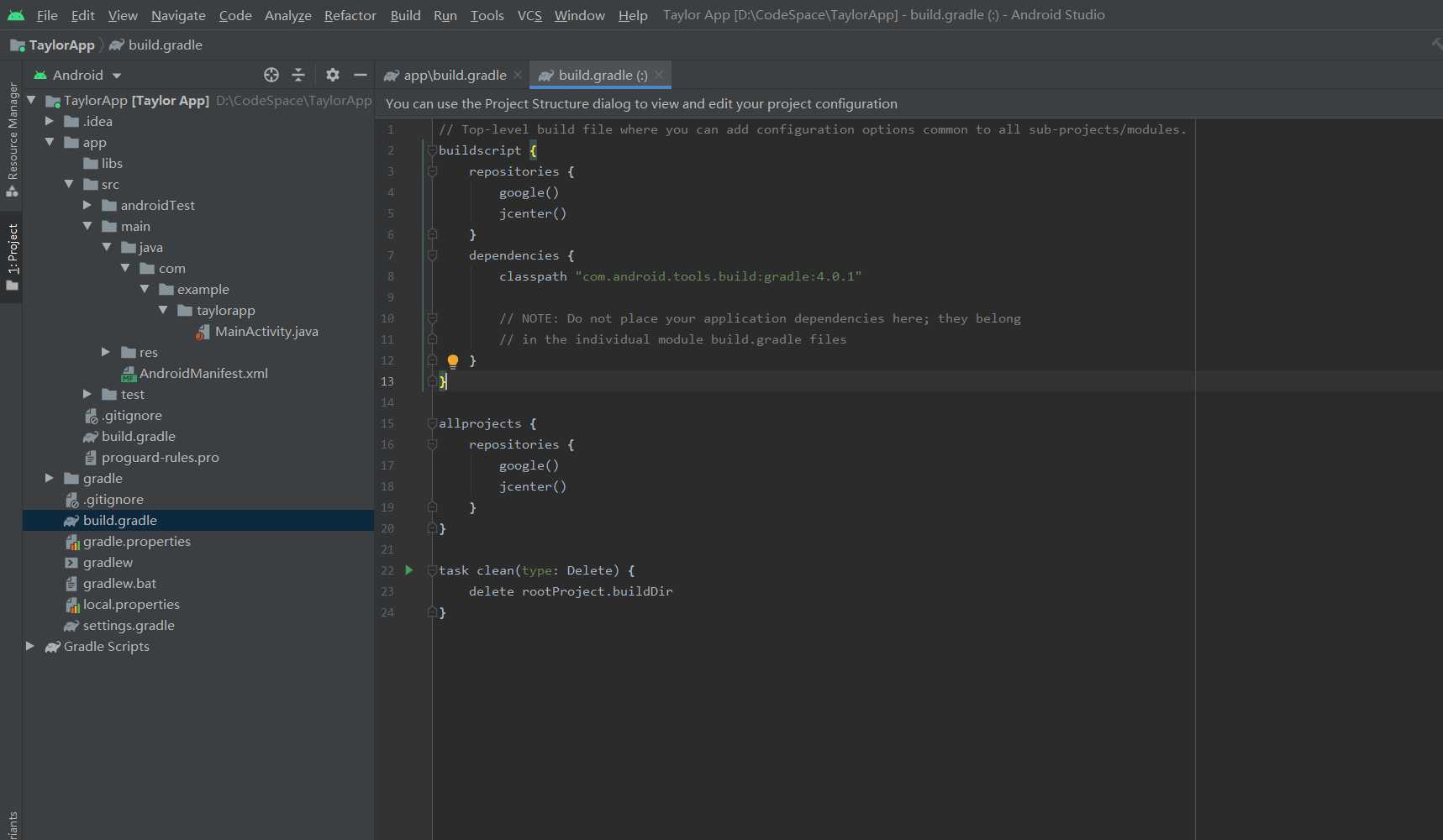
Task: Open the Edit menu
Action: pos(83,15)
